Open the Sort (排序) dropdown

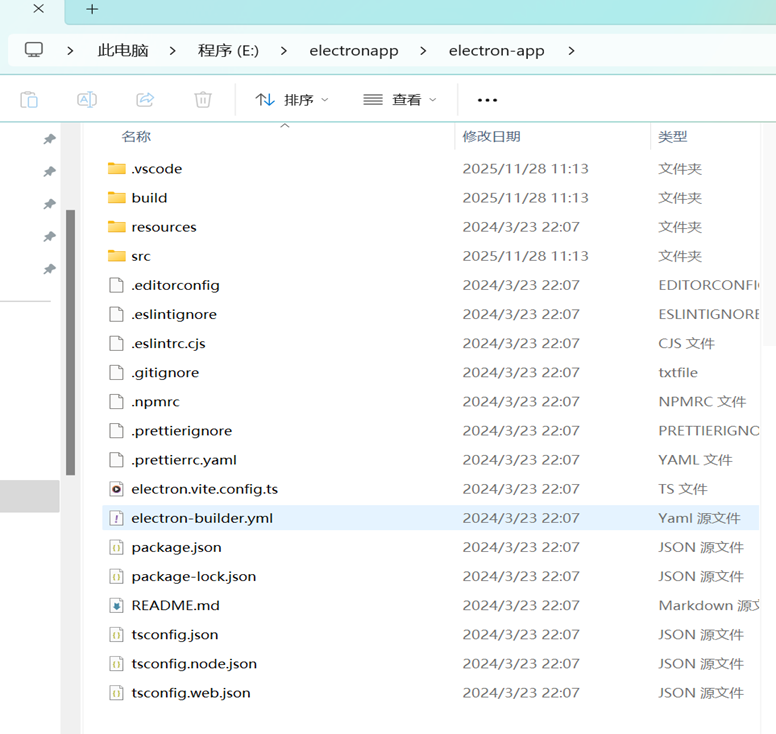(292, 100)
